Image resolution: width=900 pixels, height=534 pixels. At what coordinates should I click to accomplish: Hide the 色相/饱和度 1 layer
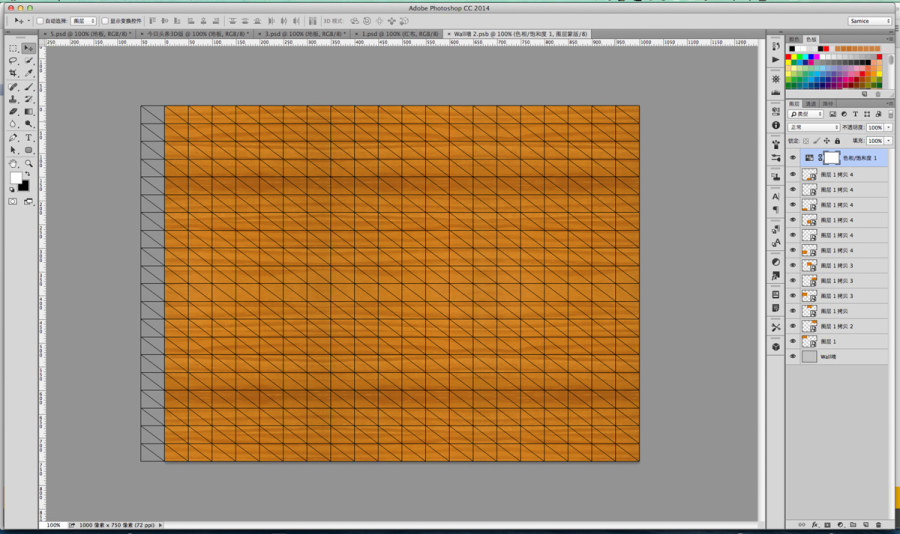(x=793, y=157)
